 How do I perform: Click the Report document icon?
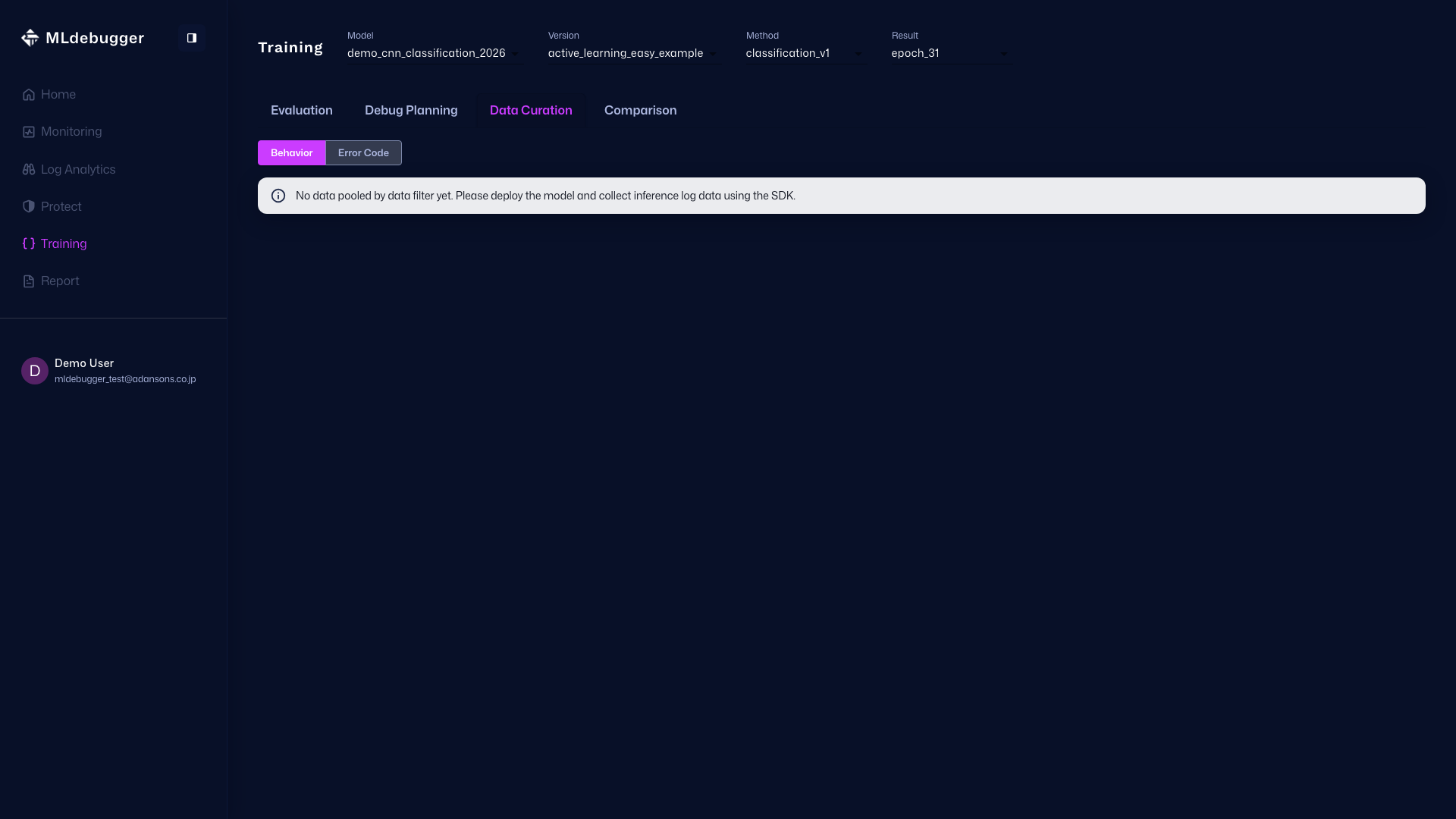tap(29, 281)
